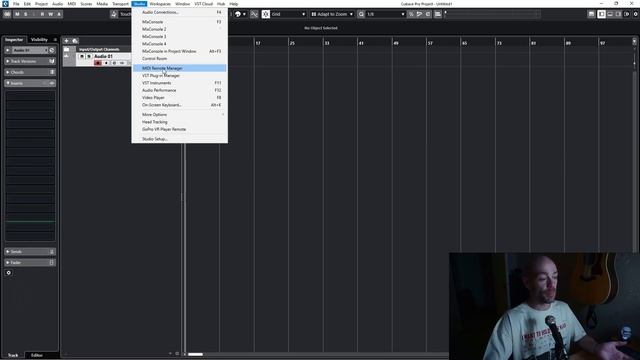Open VST Instruments menu entry
This screenshot has width=640, height=360.
(x=180, y=83)
